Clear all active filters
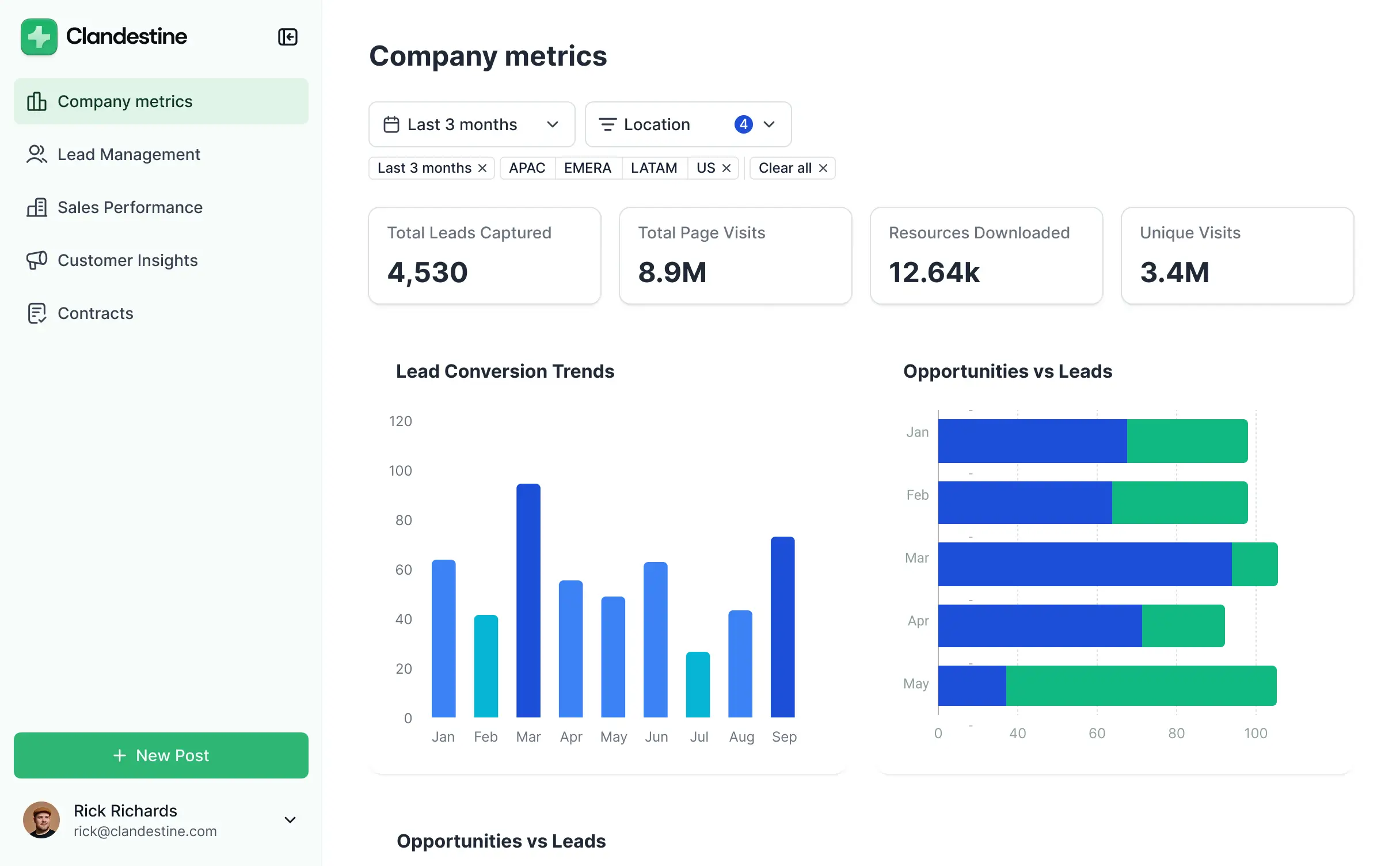The image size is (1400, 866). pyautogui.click(x=792, y=168)
